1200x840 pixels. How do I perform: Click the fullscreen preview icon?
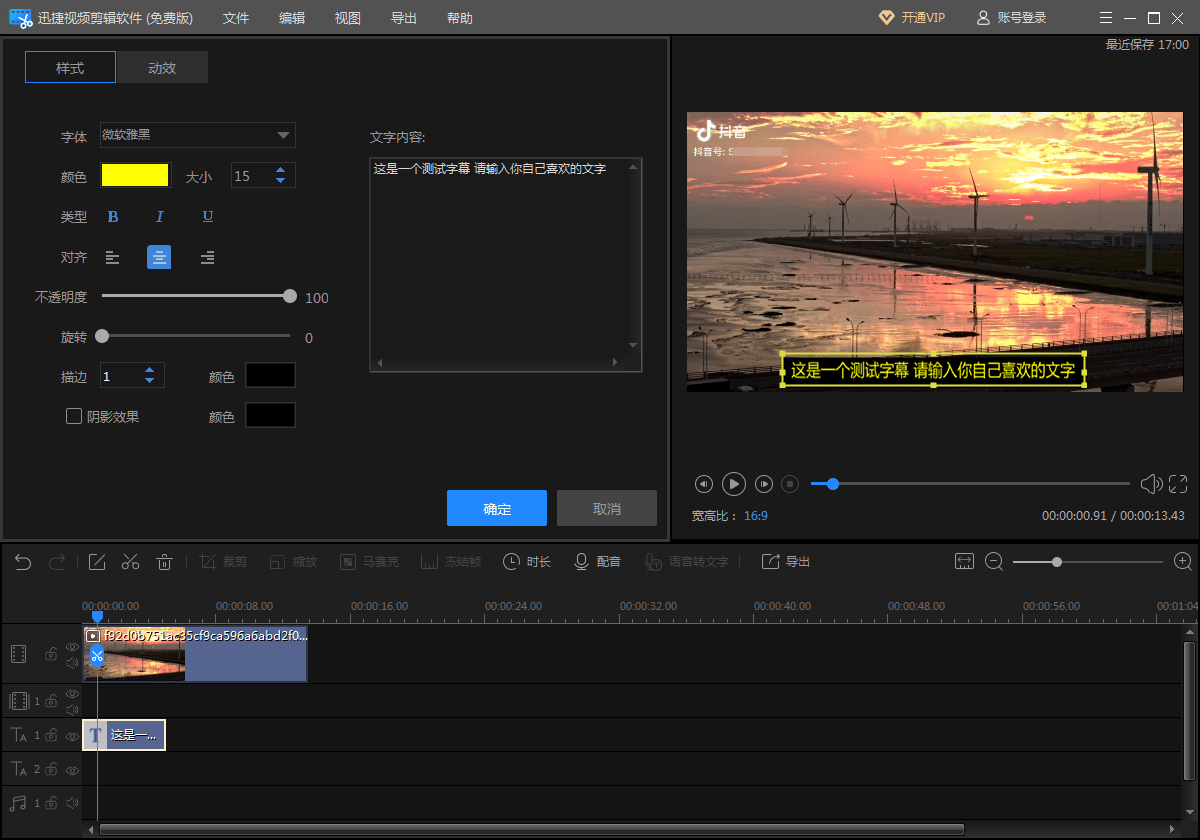pos(1179,484)
